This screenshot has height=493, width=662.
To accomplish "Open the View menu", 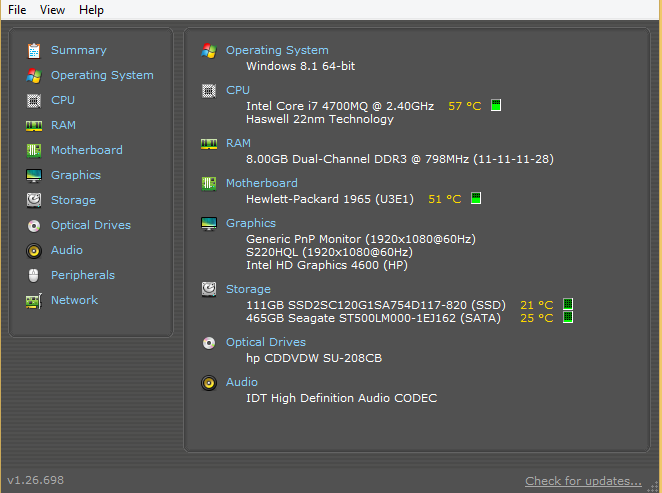I will pyautogui.click(x=53, y=10).
